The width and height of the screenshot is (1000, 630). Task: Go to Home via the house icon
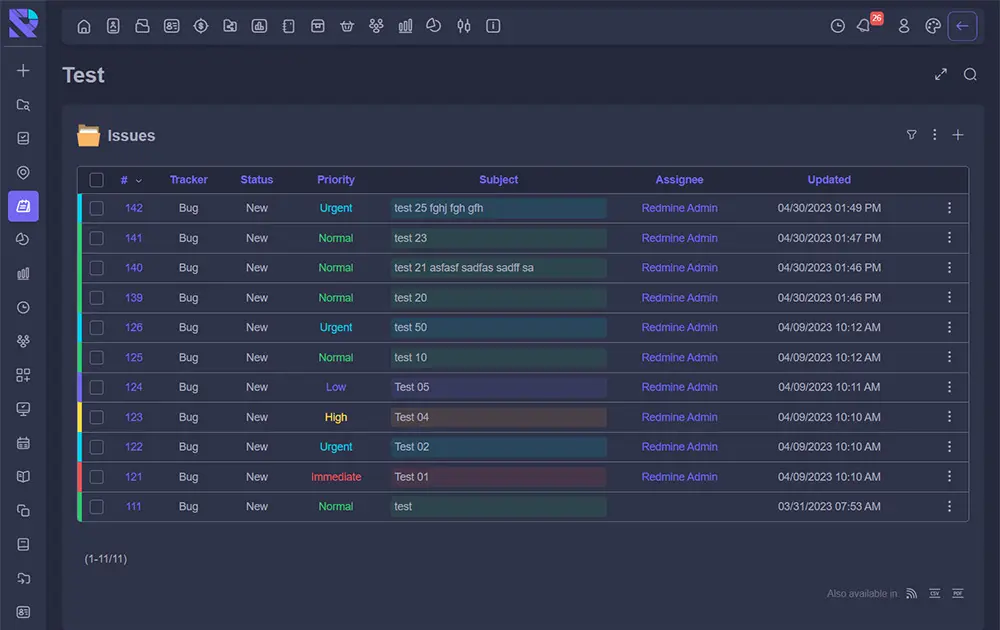coord(84,26)
